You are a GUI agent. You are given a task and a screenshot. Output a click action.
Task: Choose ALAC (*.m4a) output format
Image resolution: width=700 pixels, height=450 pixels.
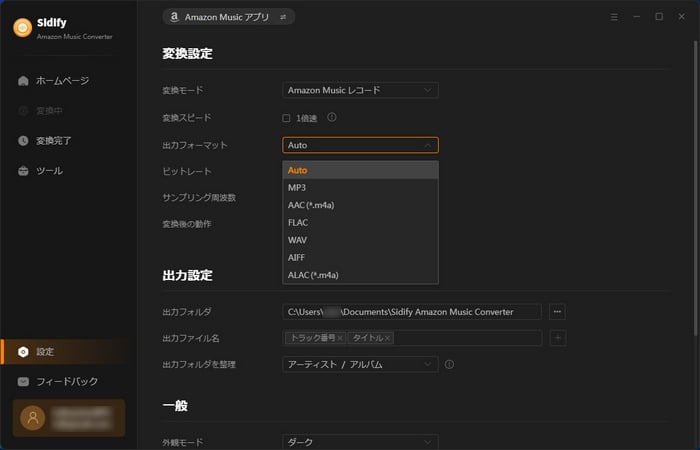point(360,275)
